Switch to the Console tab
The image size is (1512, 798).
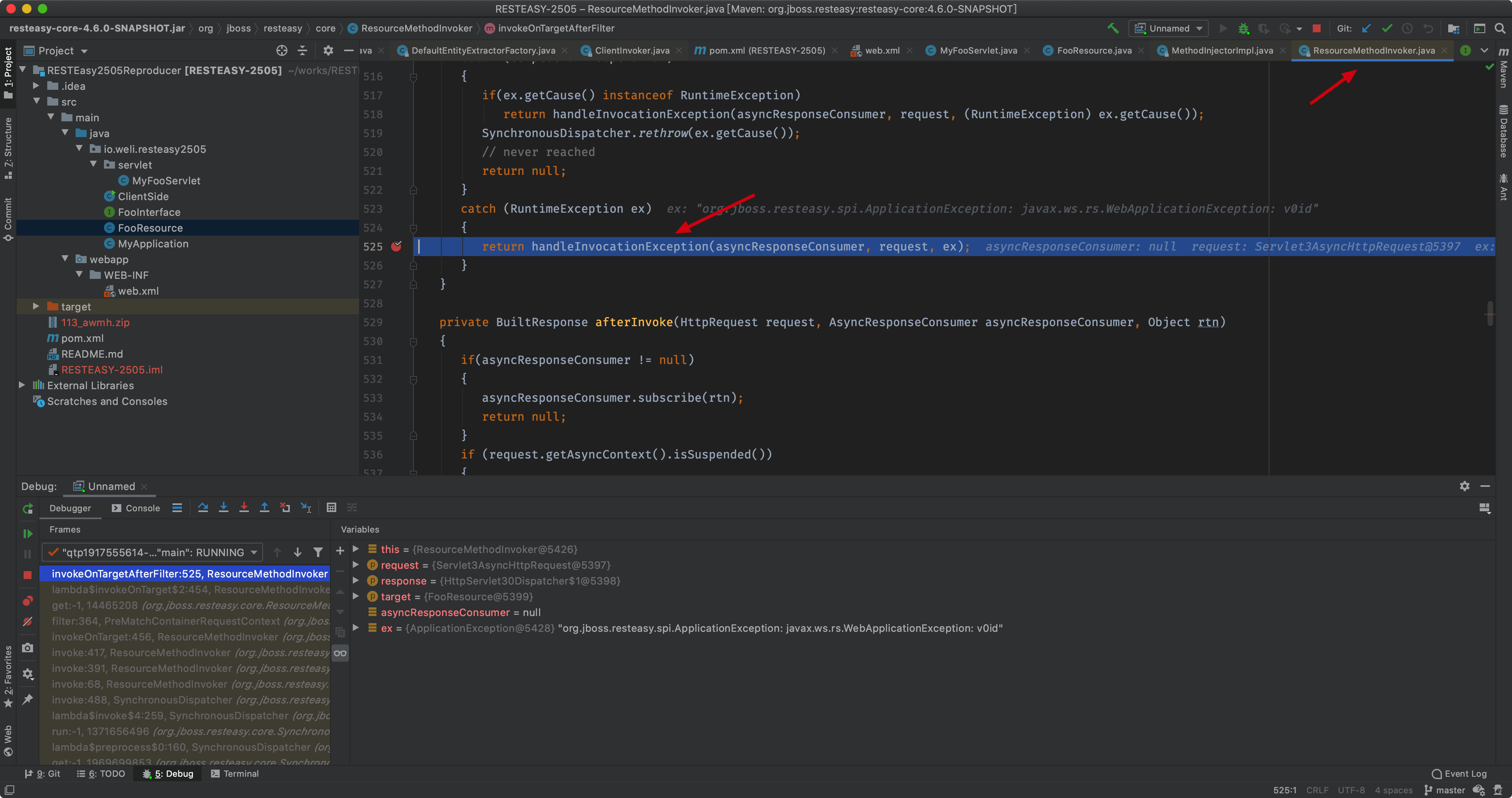tap(136, 508)
